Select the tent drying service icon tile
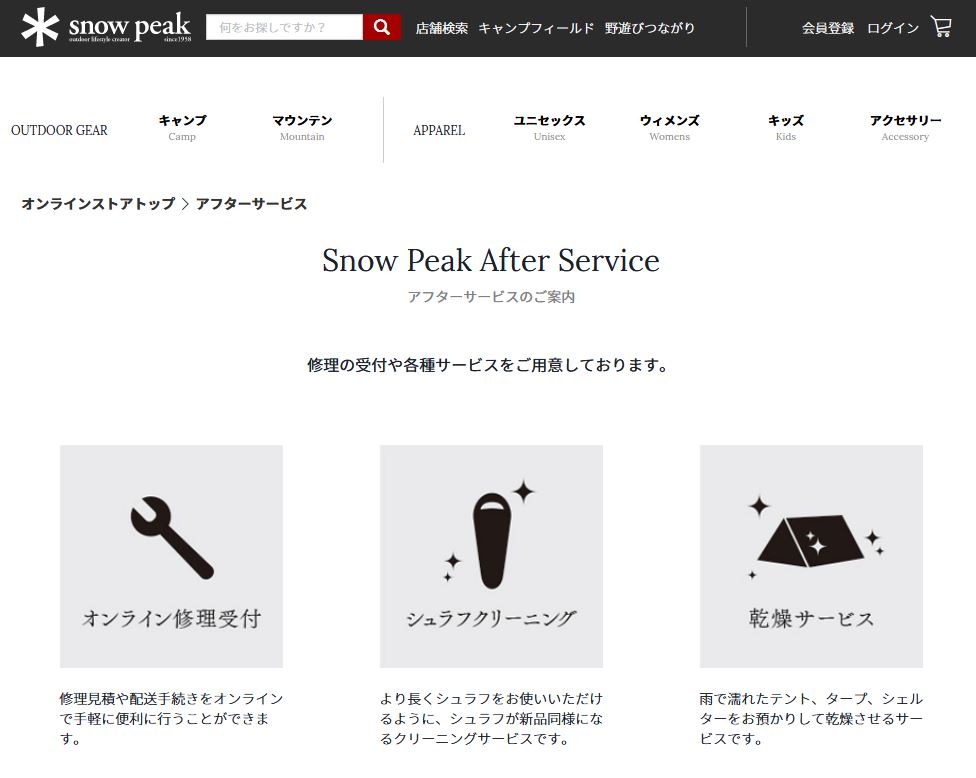This screenshot has height=778, width=976. coord(811,556)
